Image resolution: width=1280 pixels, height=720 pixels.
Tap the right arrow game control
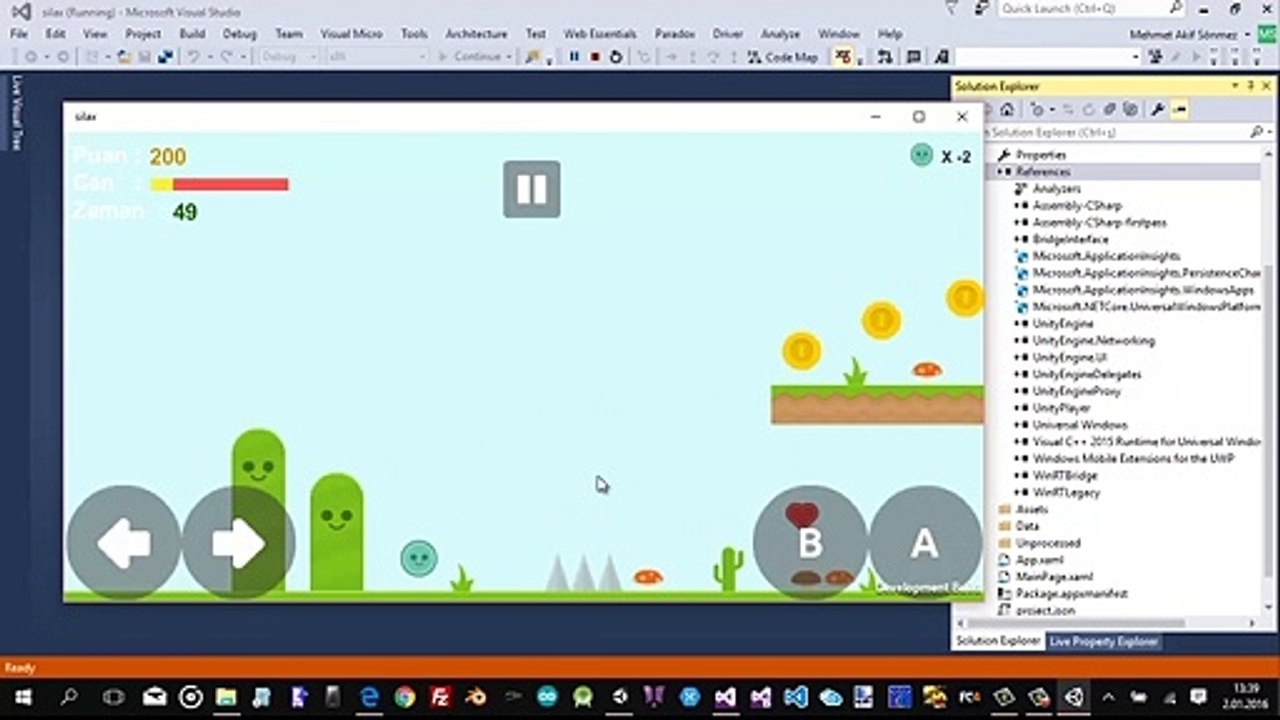(x=238, y=543)
